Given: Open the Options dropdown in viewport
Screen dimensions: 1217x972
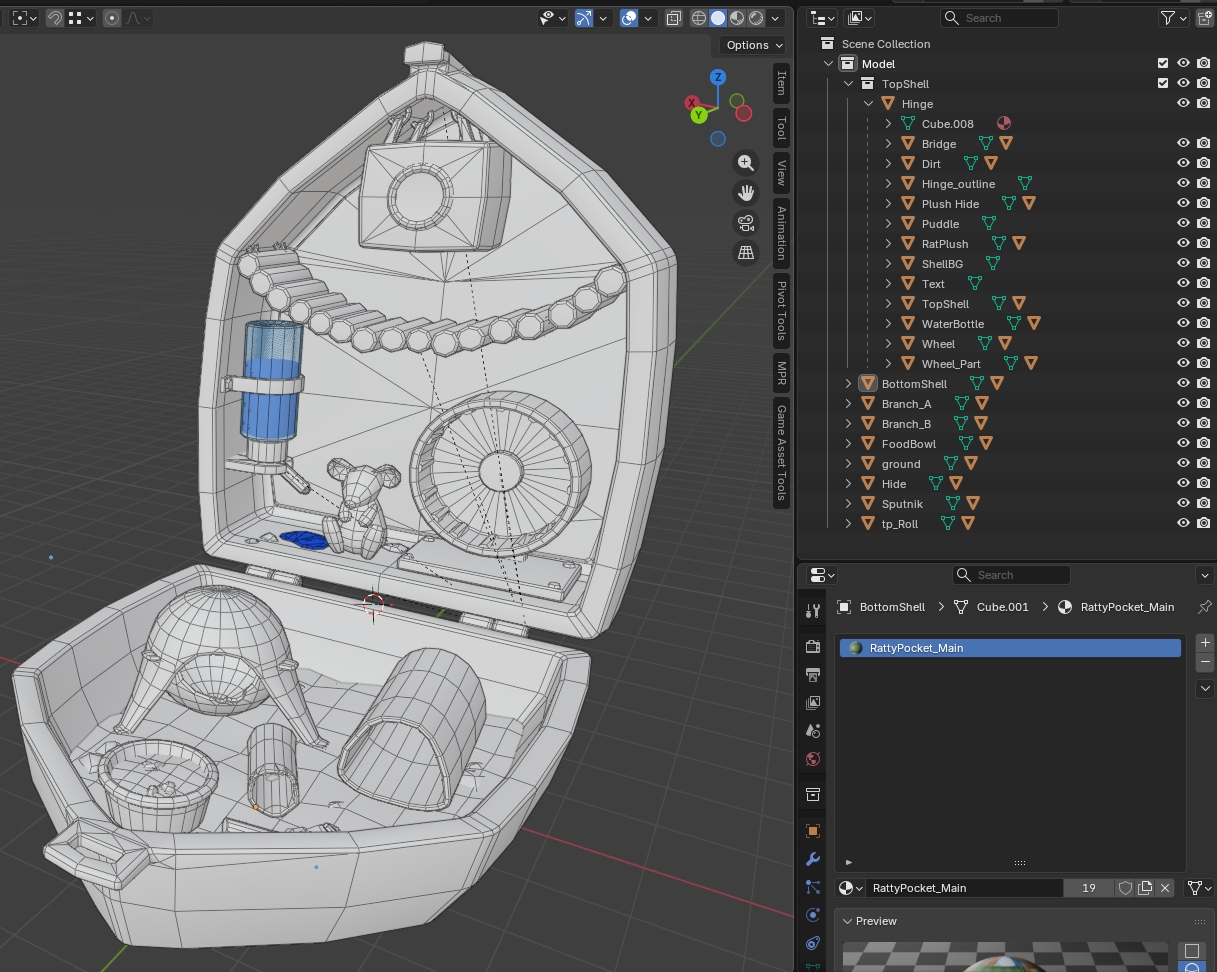Looking at the screenshot, I should tap(755, 45).
